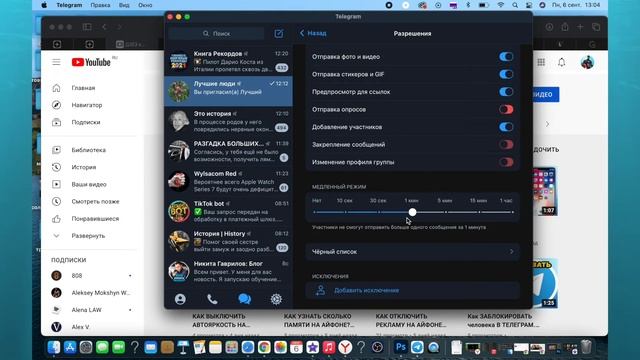Click the right chevron in YouTube page
640x360 pixels.
(547, 124)
